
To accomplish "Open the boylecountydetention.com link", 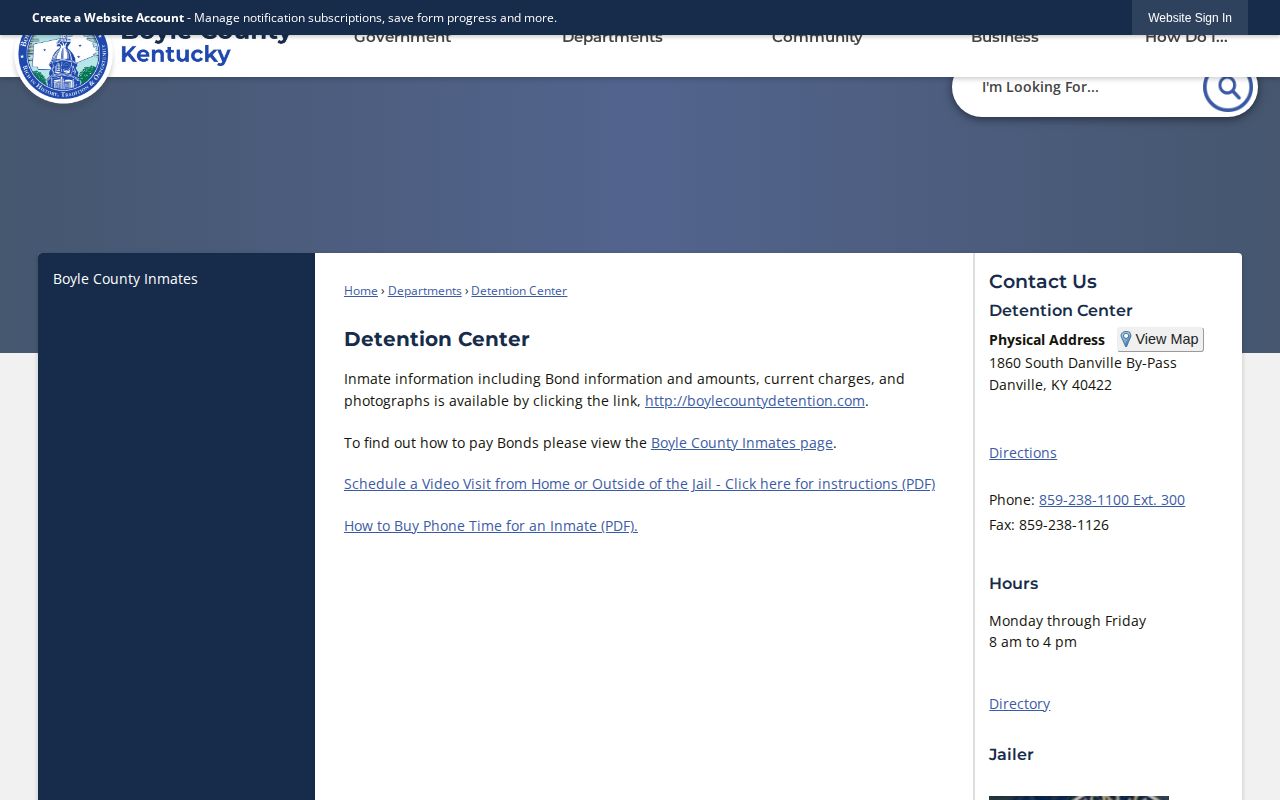I will tap(755, 401).
